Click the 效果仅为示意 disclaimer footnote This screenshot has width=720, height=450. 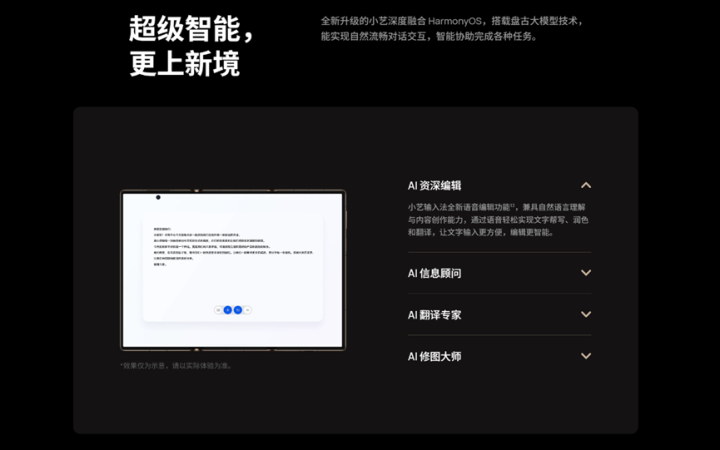(176, 366)
